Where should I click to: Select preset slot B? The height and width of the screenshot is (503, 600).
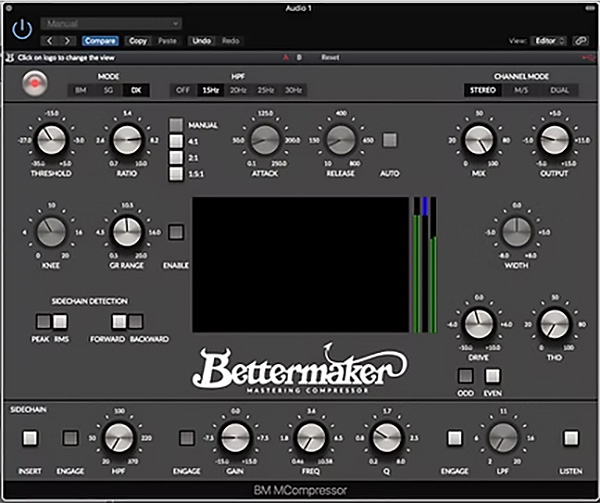click(299, 57)
